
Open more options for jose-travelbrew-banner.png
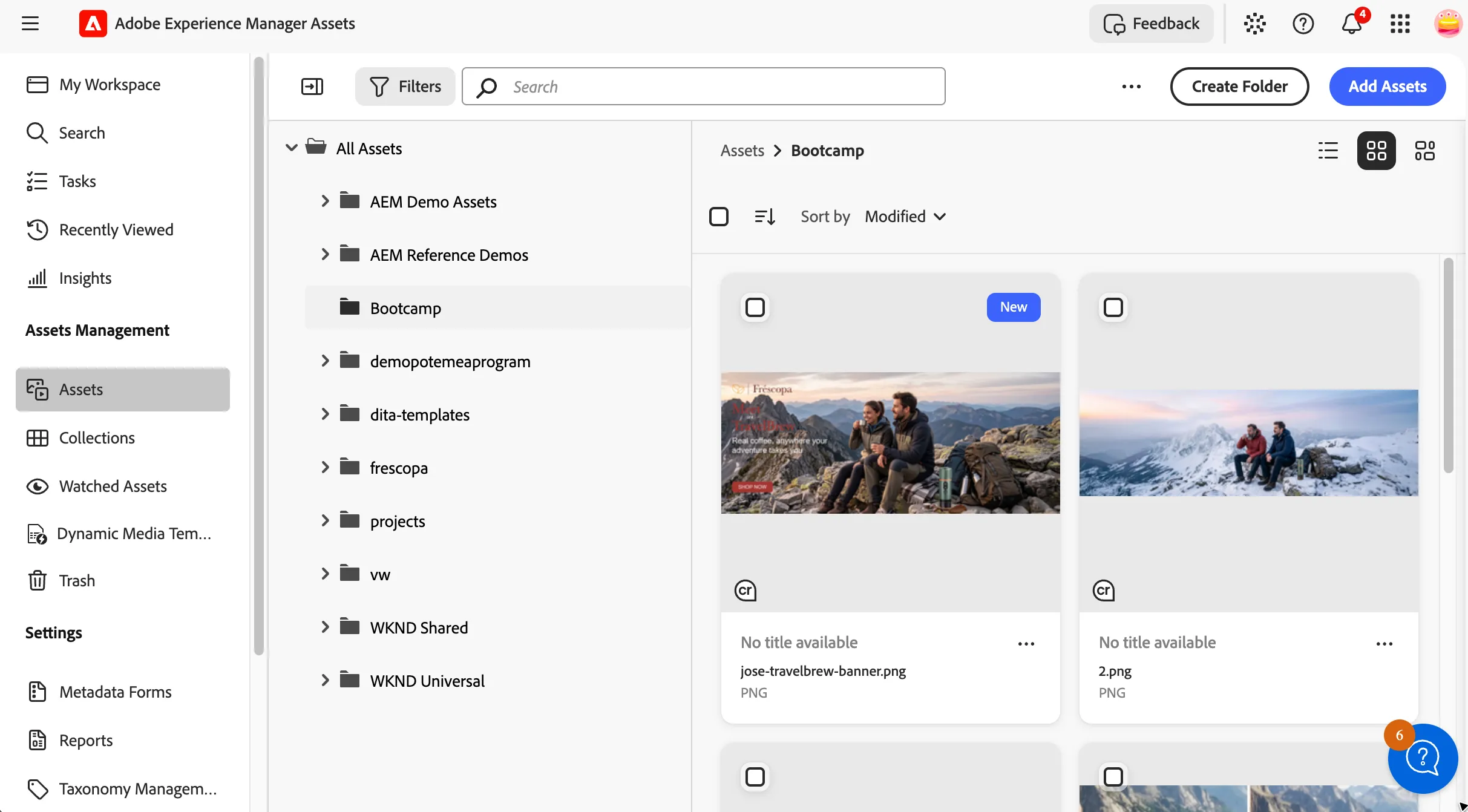point(1026,644)
